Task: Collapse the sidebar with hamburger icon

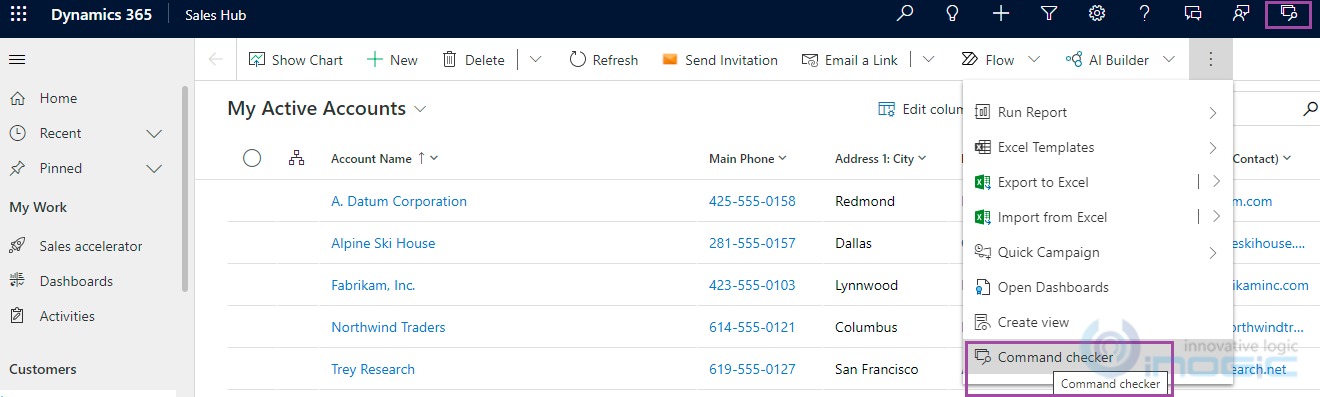Action: click(x=17, y=60)
